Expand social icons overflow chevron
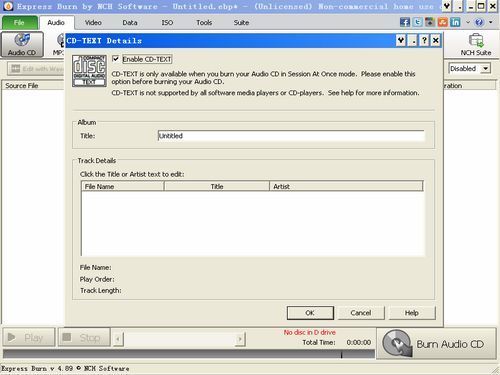500x375 pixels. coord(467,22)
